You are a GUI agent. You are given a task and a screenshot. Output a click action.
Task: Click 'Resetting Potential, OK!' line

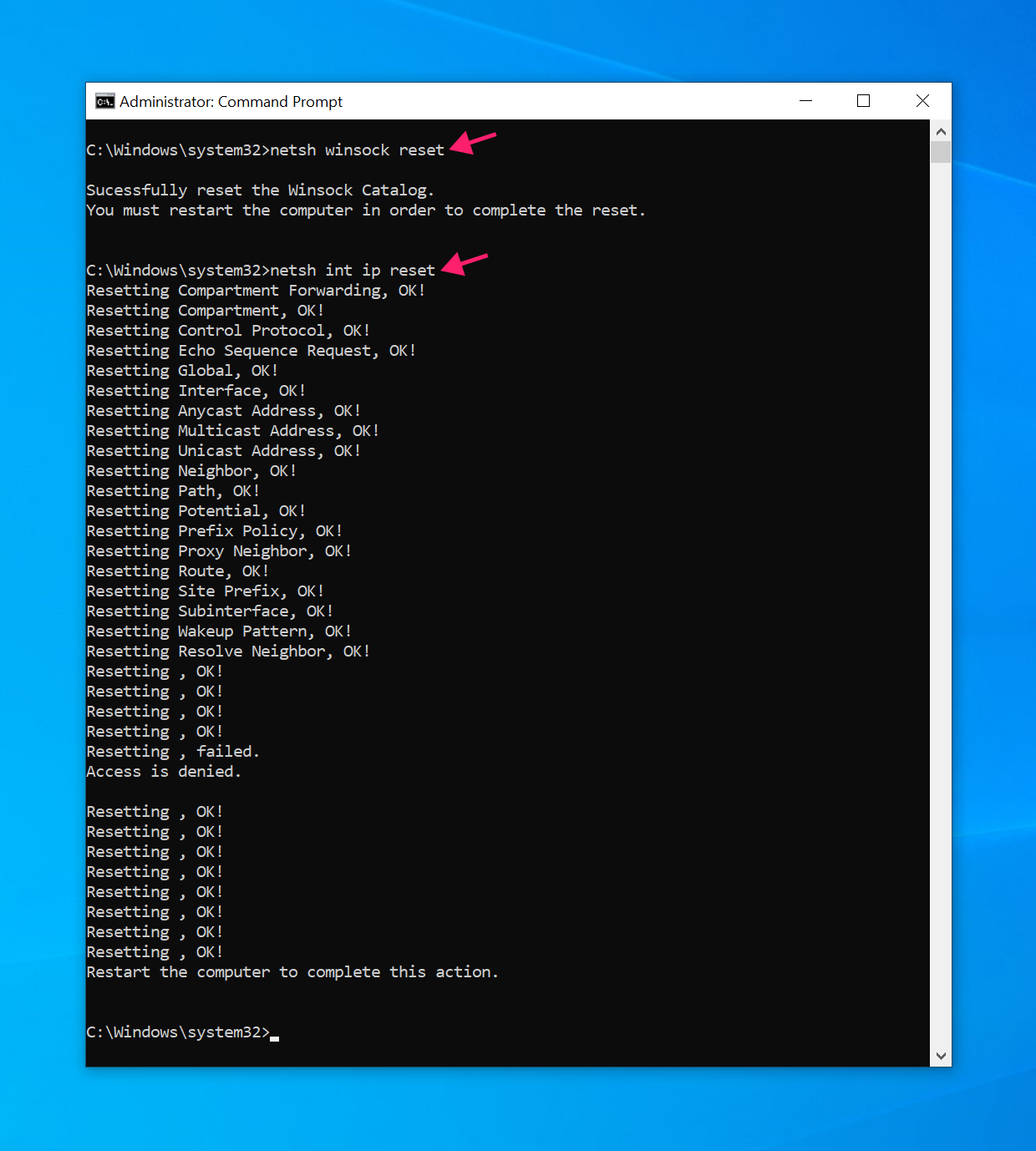pyautogui.click(x=196, y=511)
